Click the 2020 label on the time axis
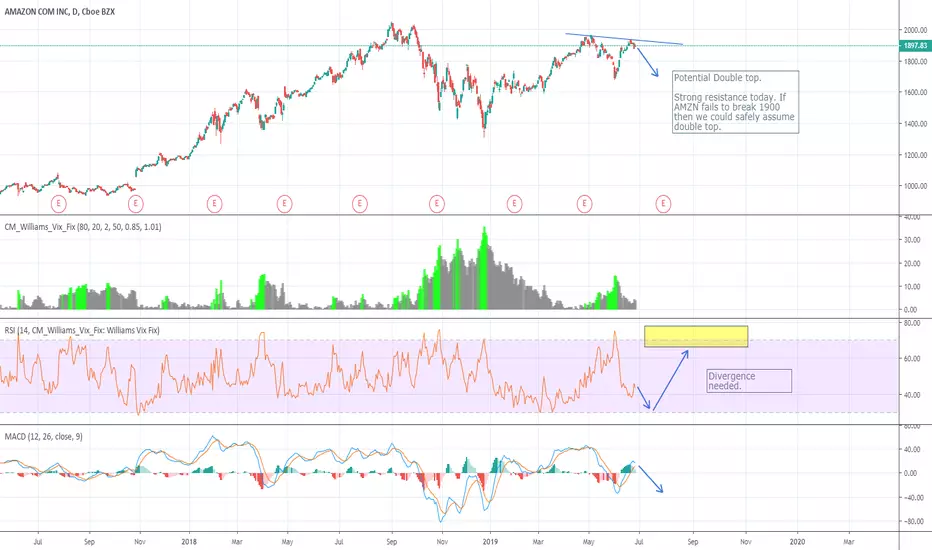Image resolution: width=932 pixels, height=550 pixels. pyautogui.click(x=796, y=541)
